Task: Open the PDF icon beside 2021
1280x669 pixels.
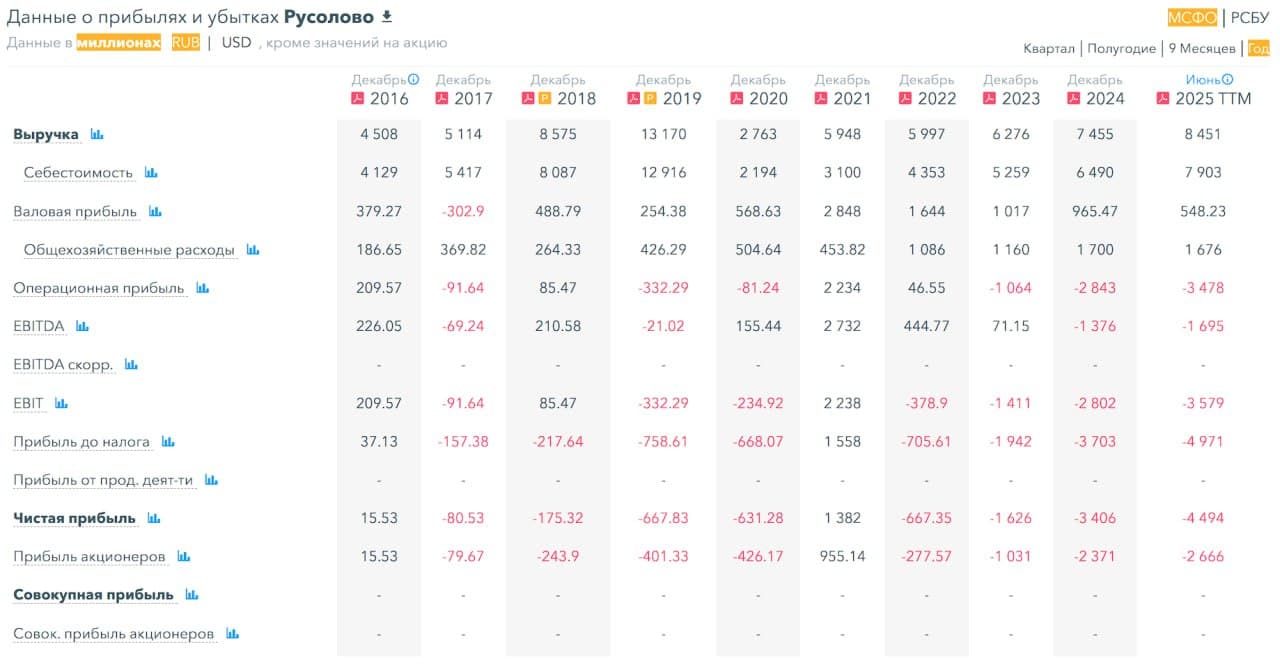Action: point(821,98)
